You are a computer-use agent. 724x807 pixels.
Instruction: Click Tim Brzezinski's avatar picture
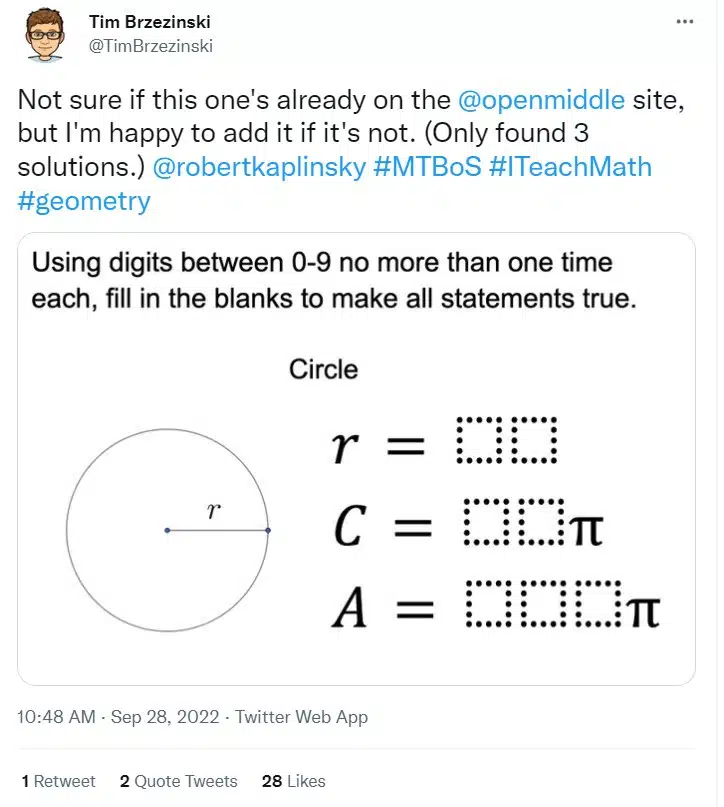45,35
